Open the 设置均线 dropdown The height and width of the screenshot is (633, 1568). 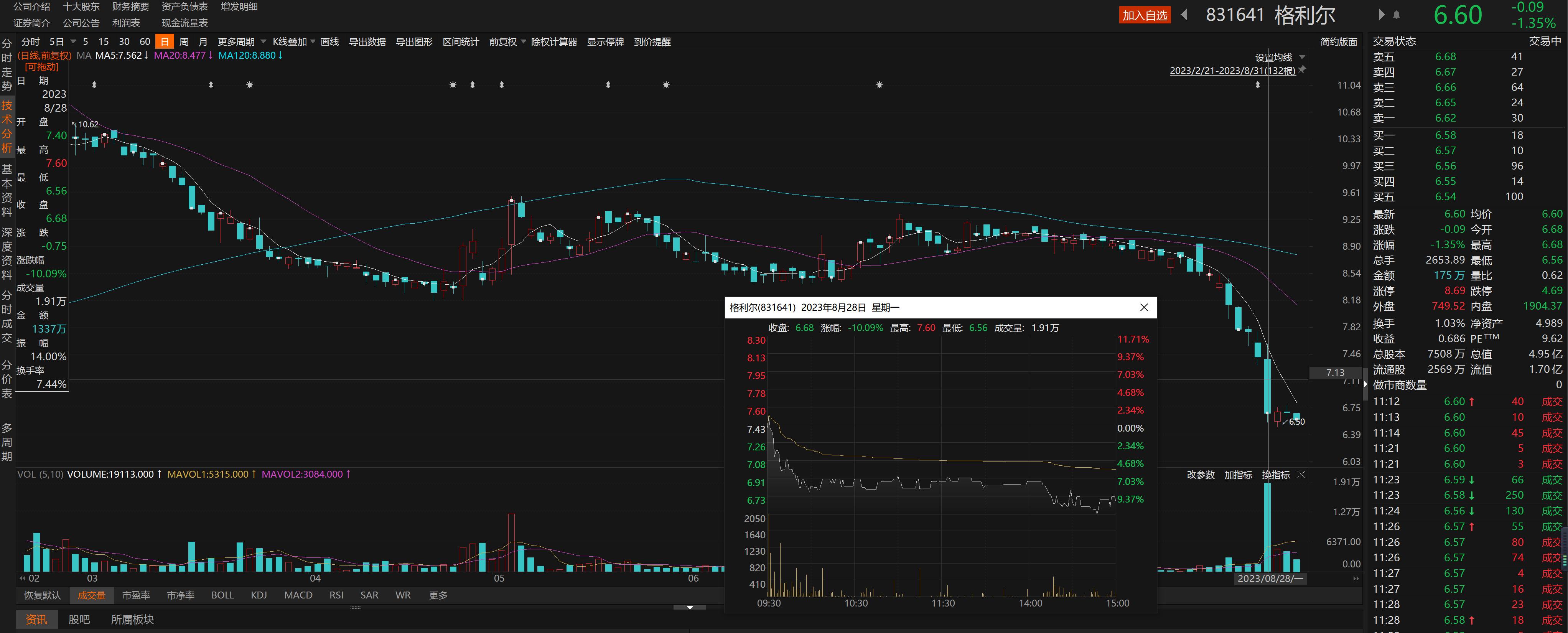[1302, 57]
